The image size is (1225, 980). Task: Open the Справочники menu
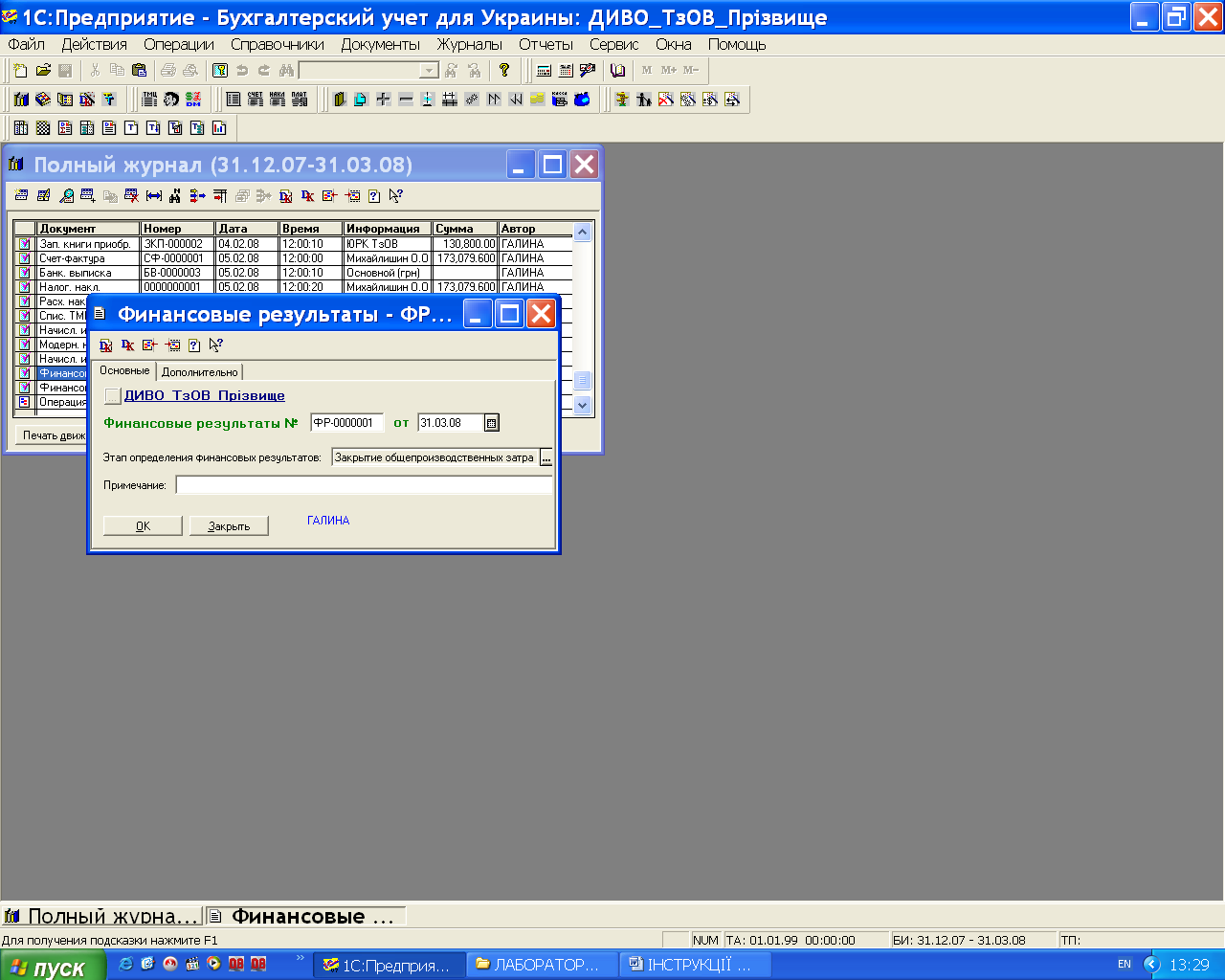[278, 44]
